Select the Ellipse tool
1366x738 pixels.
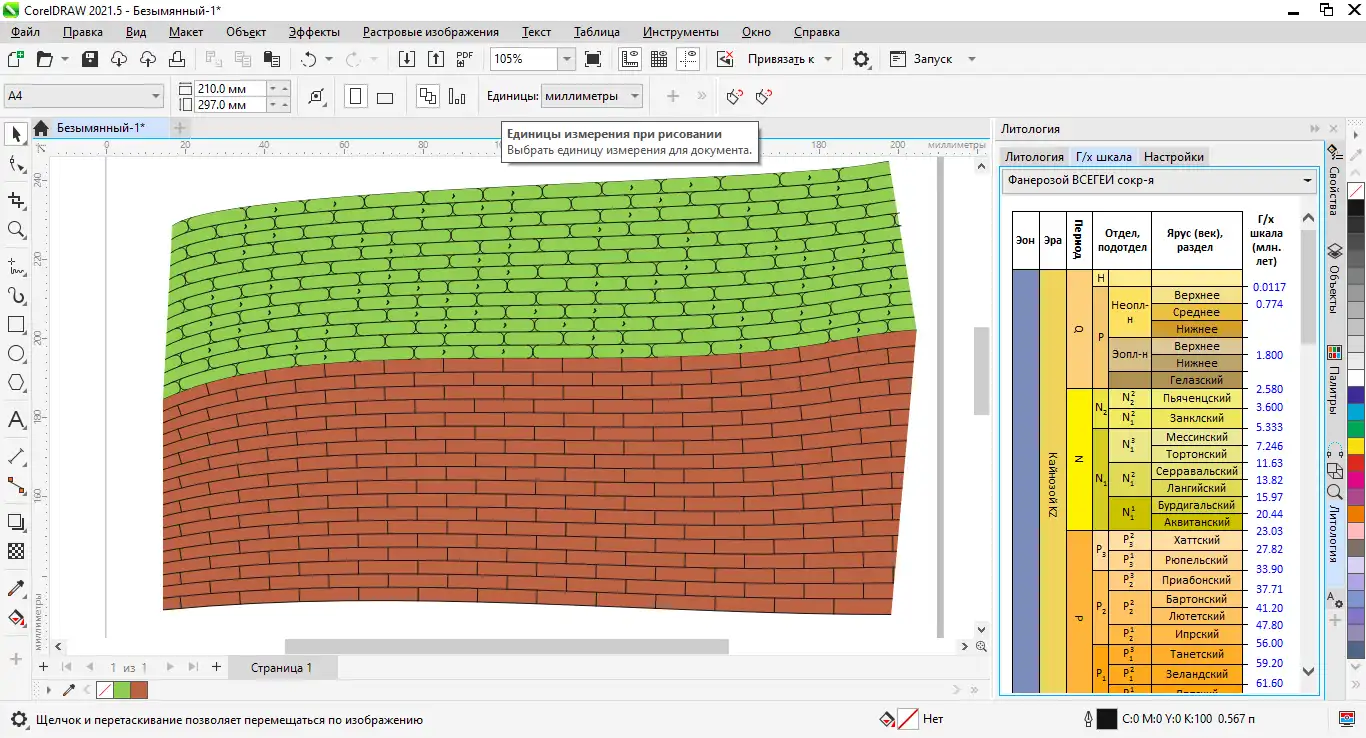coord(16,353)
